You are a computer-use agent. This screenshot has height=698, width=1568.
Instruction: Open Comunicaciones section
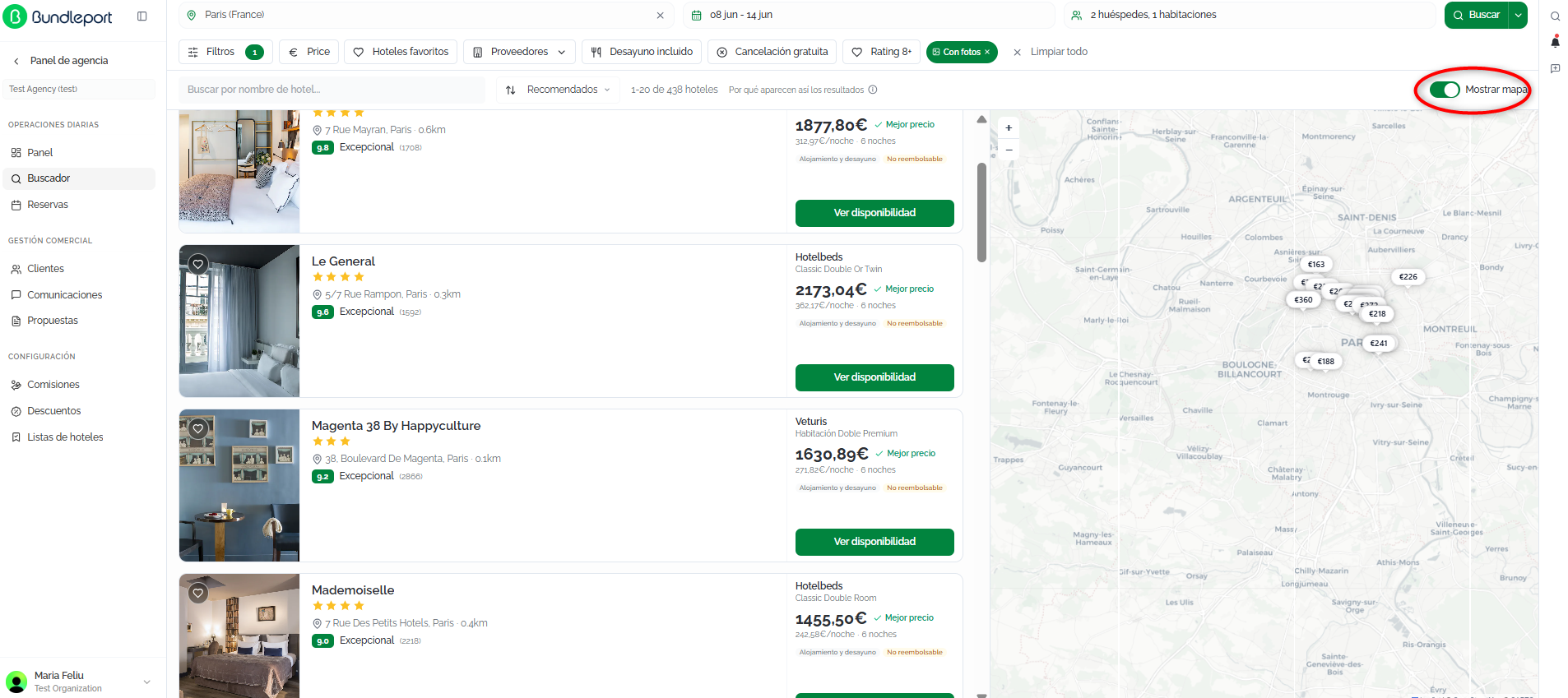78,295
